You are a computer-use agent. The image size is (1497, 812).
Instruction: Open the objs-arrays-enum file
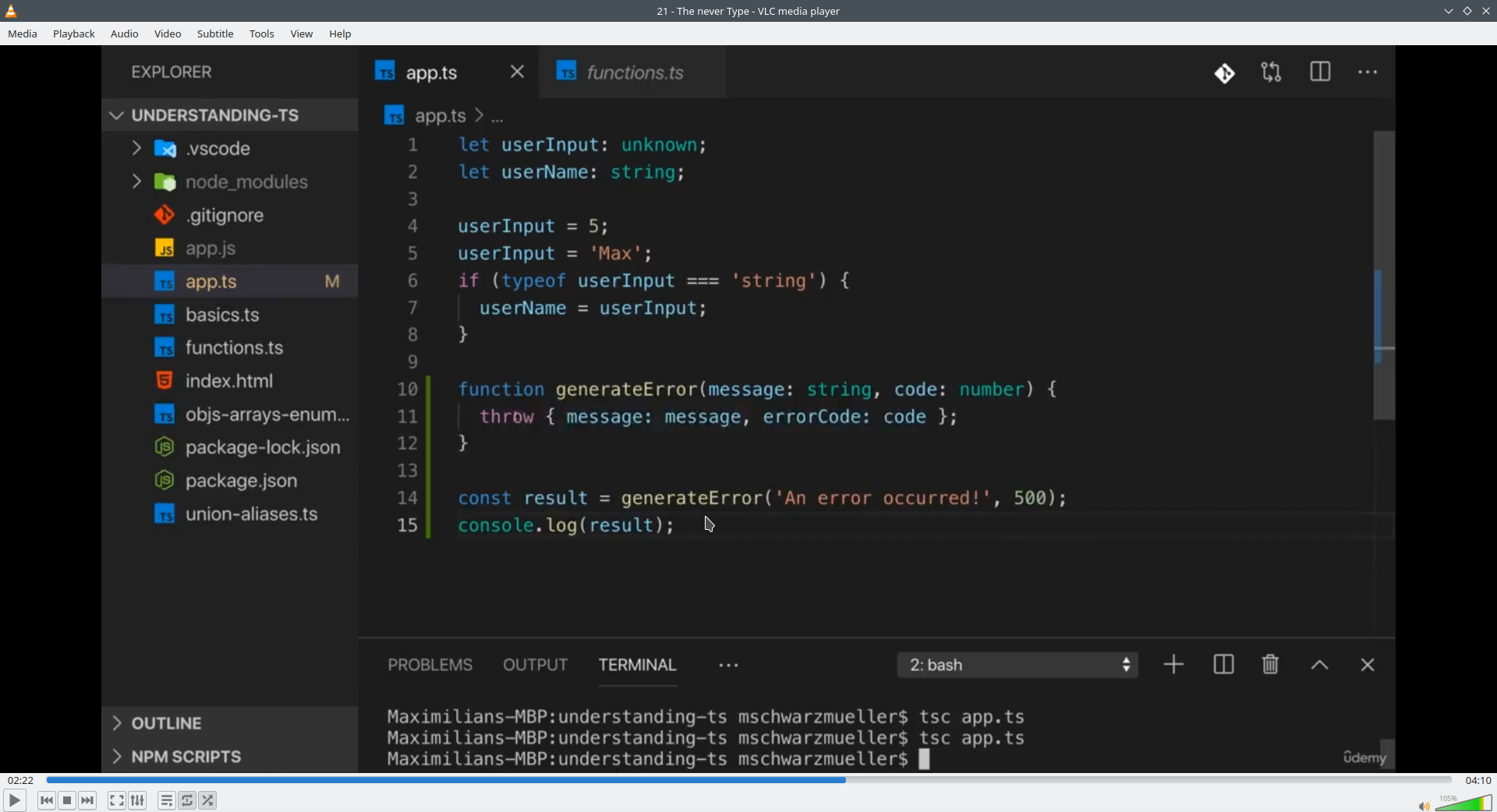tap(230, 415)
